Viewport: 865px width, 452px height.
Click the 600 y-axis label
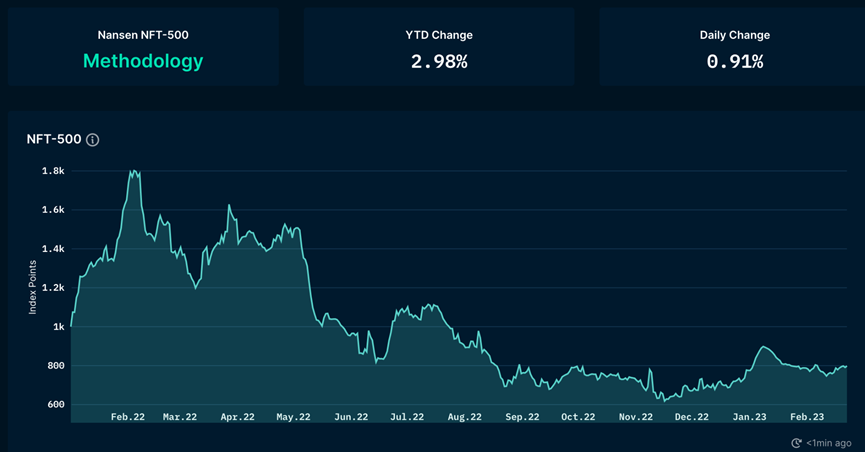coord(56,405)
